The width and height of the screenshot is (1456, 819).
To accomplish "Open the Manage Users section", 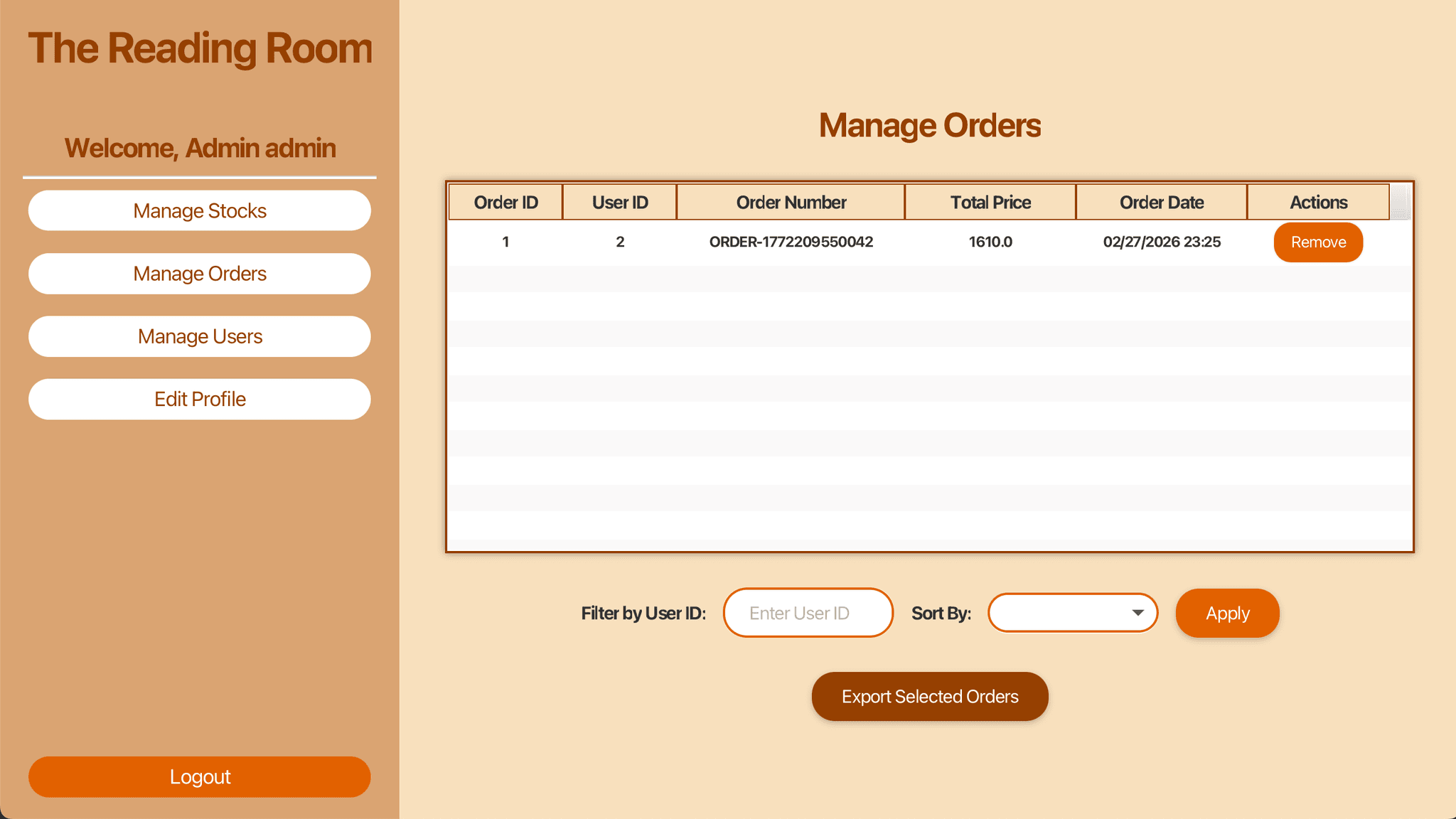I will 199,336.
